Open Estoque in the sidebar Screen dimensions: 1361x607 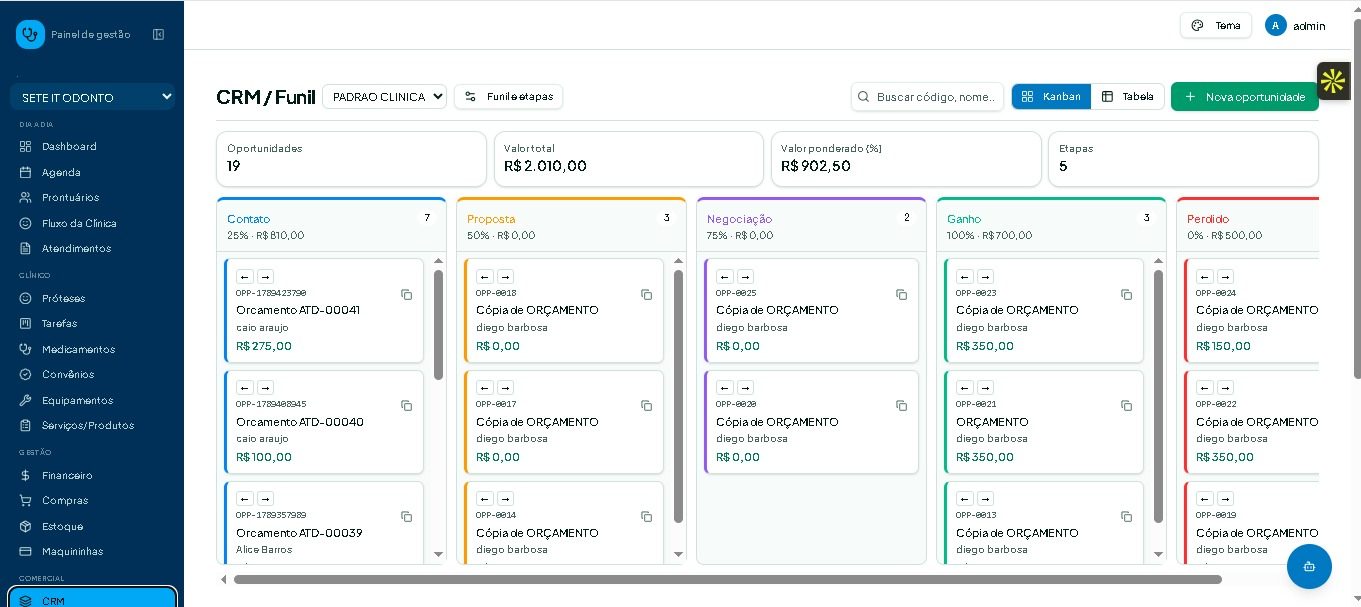[x=62, y=526]
